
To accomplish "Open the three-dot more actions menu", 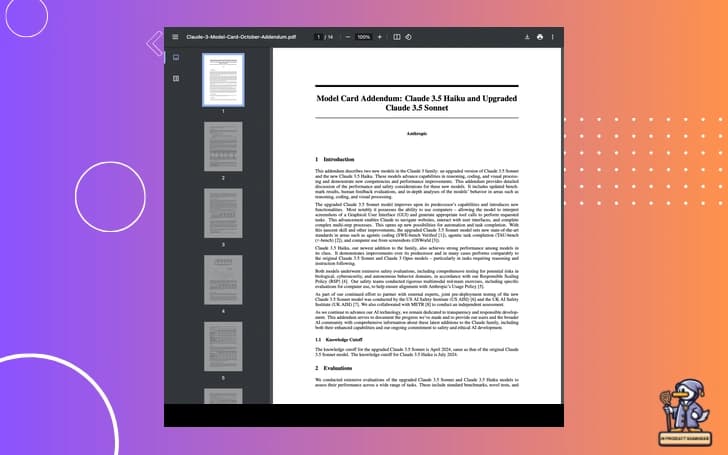I will tap(552, 37).
